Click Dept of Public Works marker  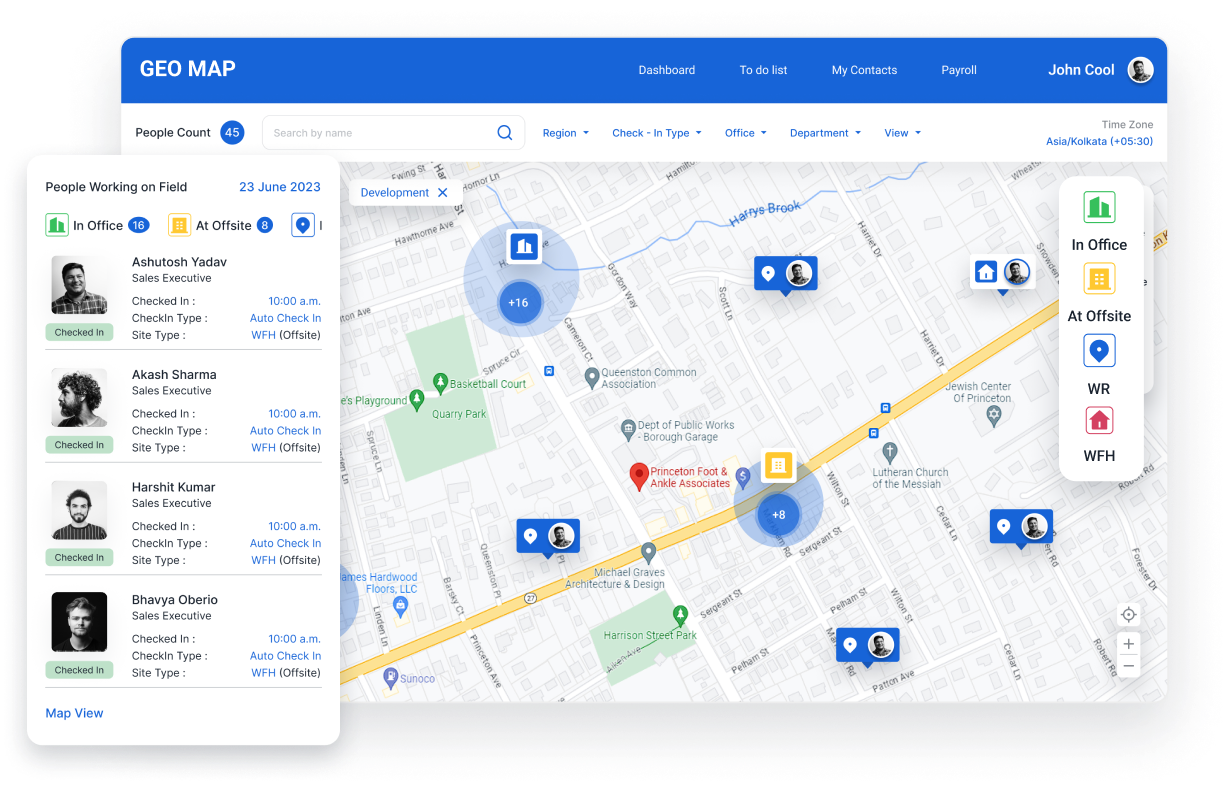tap(628, 429)
